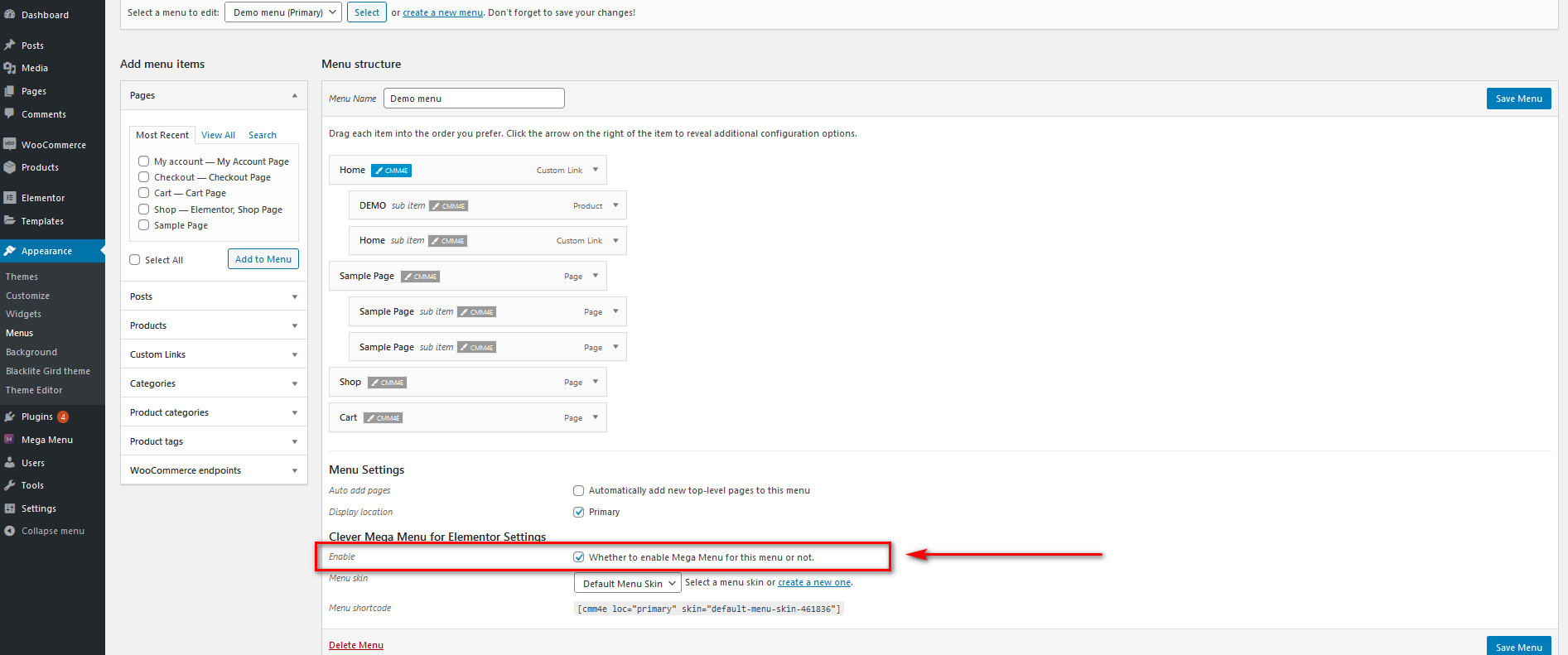Open the Select a menu to edit dropdown
1568x655 pixels.
click(x=283, y=12)
